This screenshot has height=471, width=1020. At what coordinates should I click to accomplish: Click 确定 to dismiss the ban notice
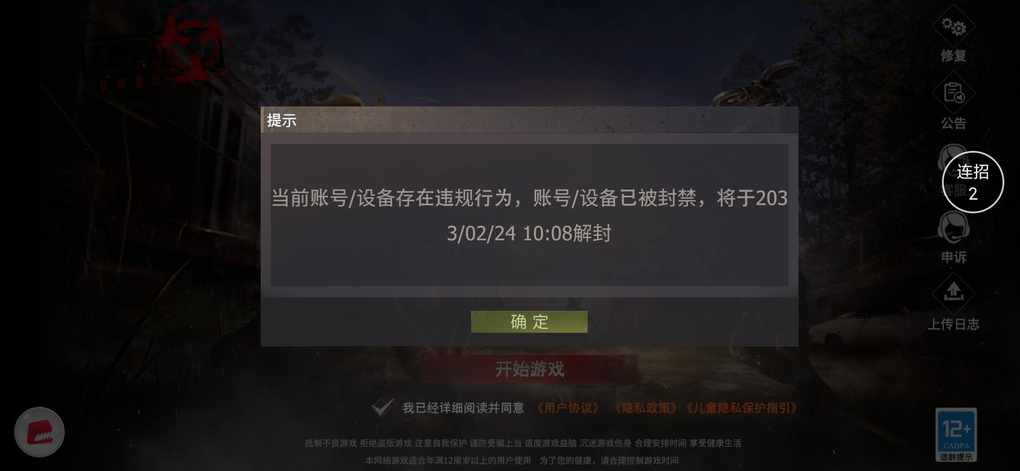pyautogui.click(x=529, y=322)
